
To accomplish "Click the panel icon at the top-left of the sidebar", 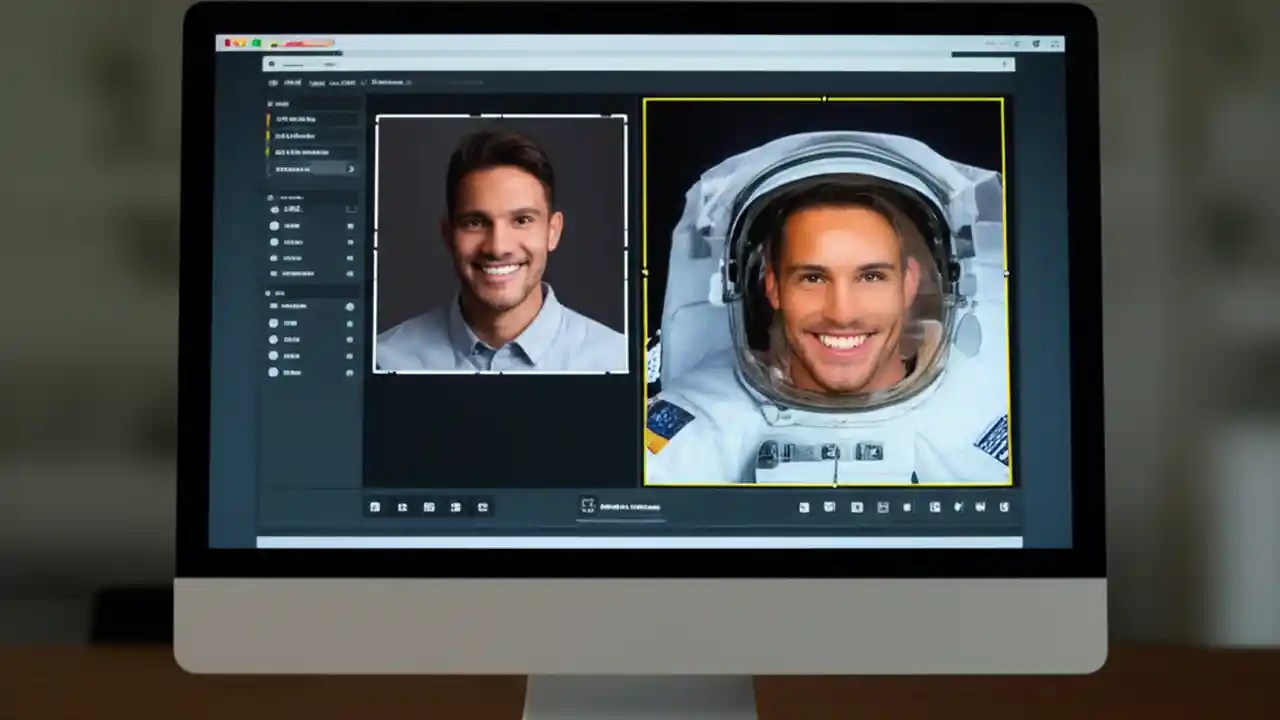I will 272,101.
